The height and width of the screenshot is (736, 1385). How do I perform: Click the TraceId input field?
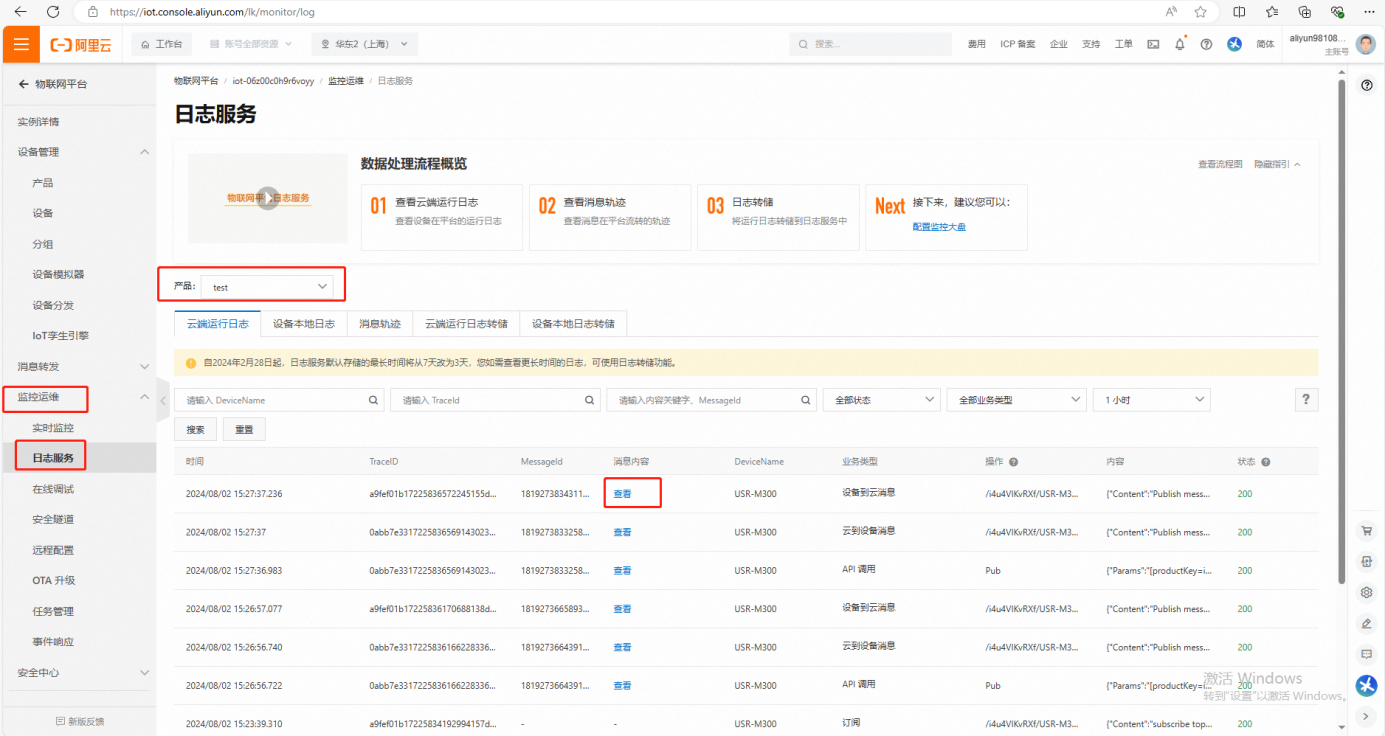click(x=485, y=400)
